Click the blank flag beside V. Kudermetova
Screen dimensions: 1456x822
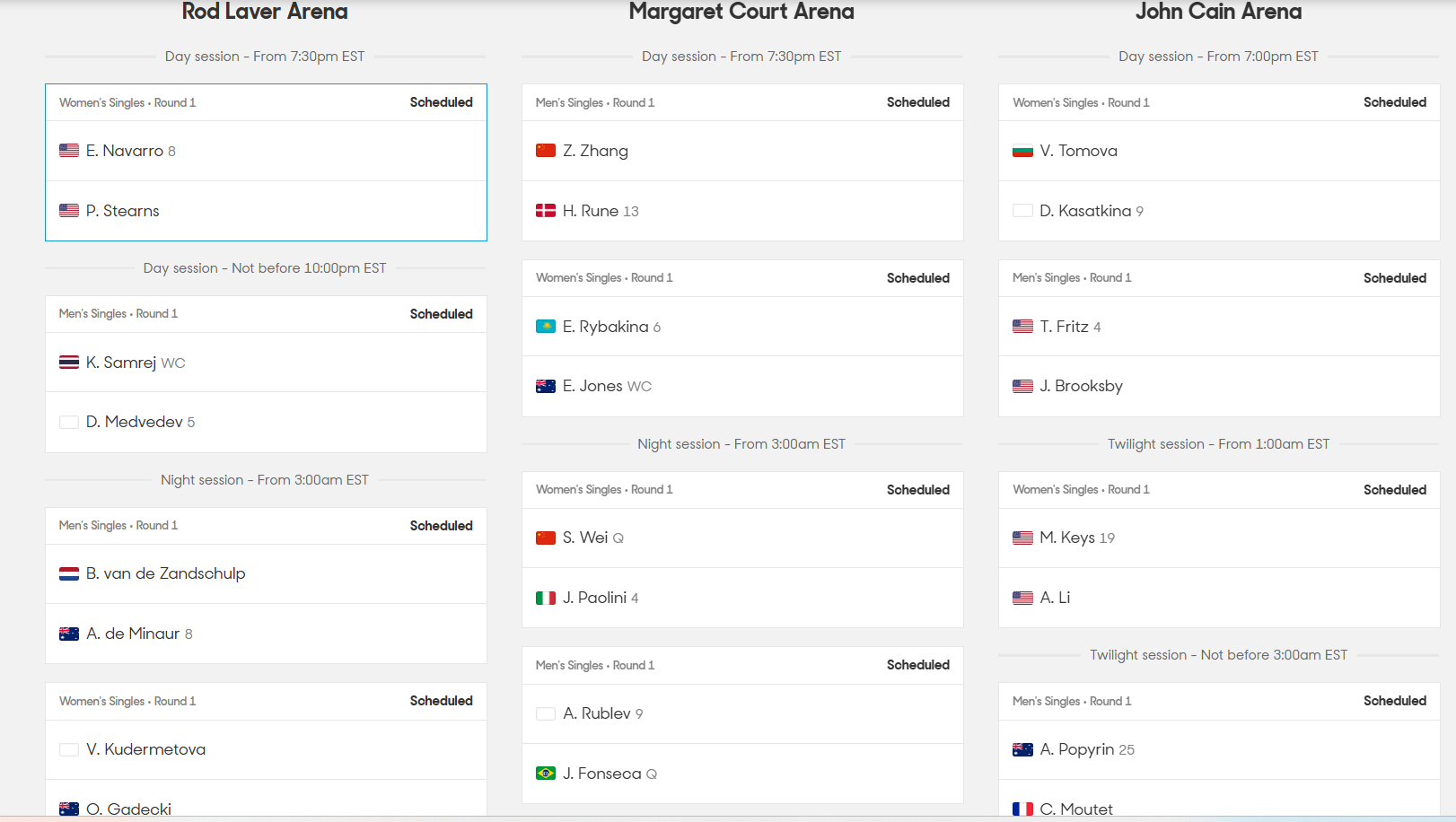coord(69,749)
